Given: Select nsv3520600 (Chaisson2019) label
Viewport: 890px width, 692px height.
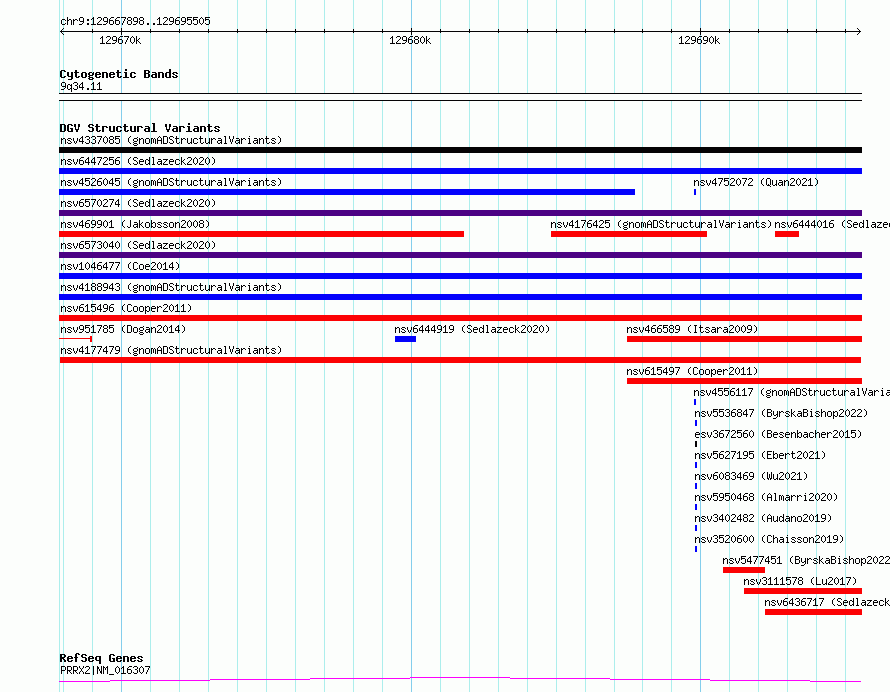Looking at the screenshot, I should coord(769,539).
